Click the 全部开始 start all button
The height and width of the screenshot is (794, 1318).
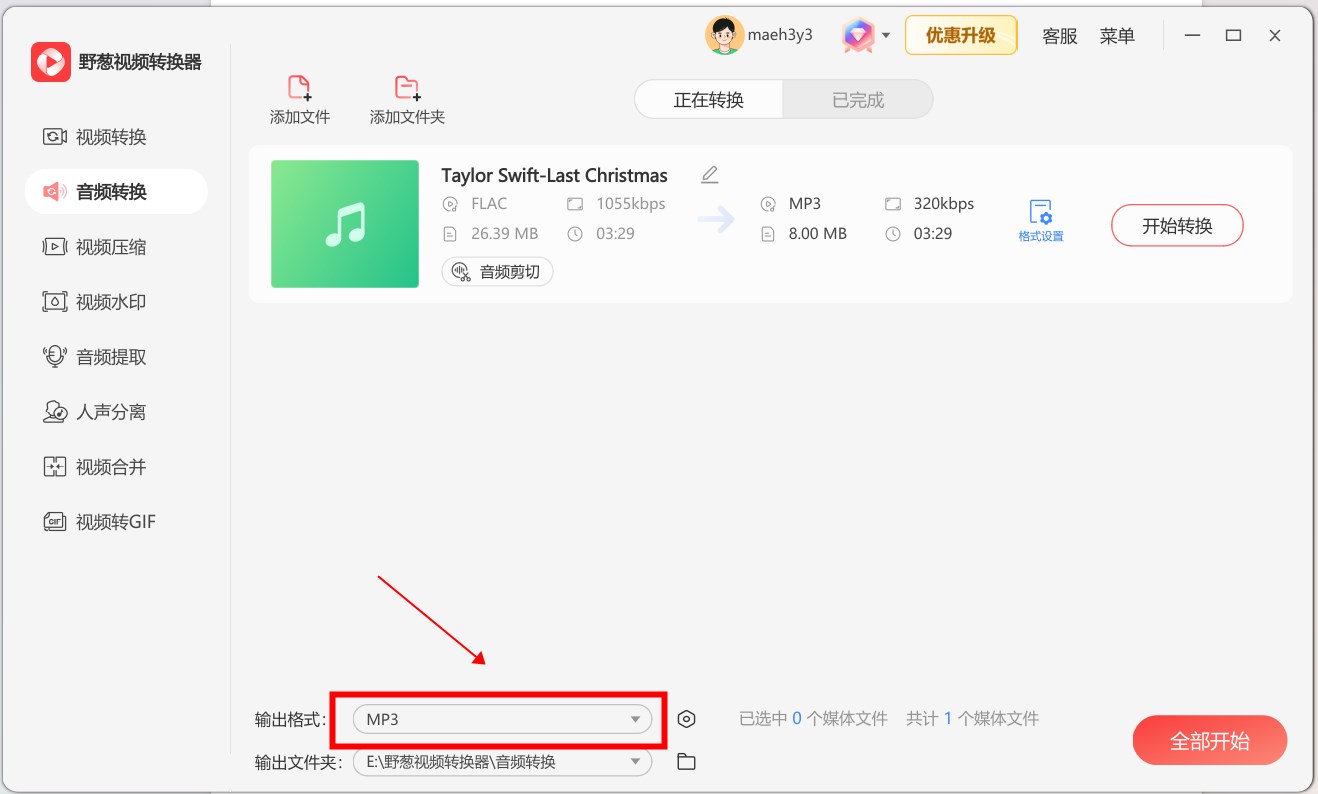pos(1210,741)
